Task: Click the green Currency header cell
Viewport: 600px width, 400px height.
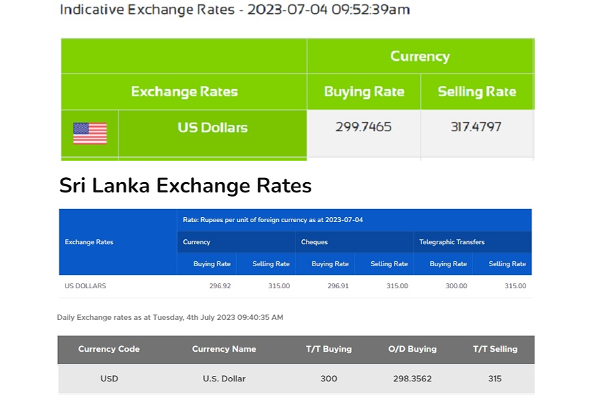Action: click(420, 56)
